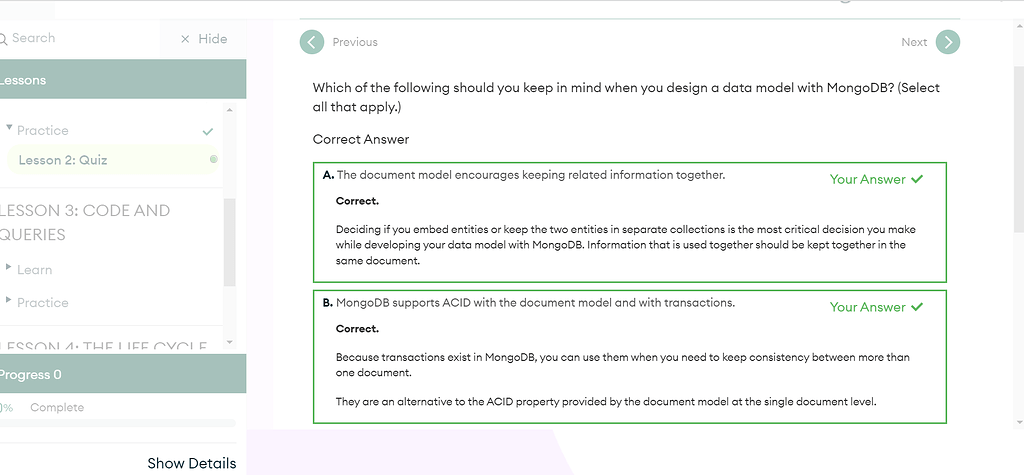The image size is (1024, 475).
Task: Click the Search input field
Action: tap(80, 38)
